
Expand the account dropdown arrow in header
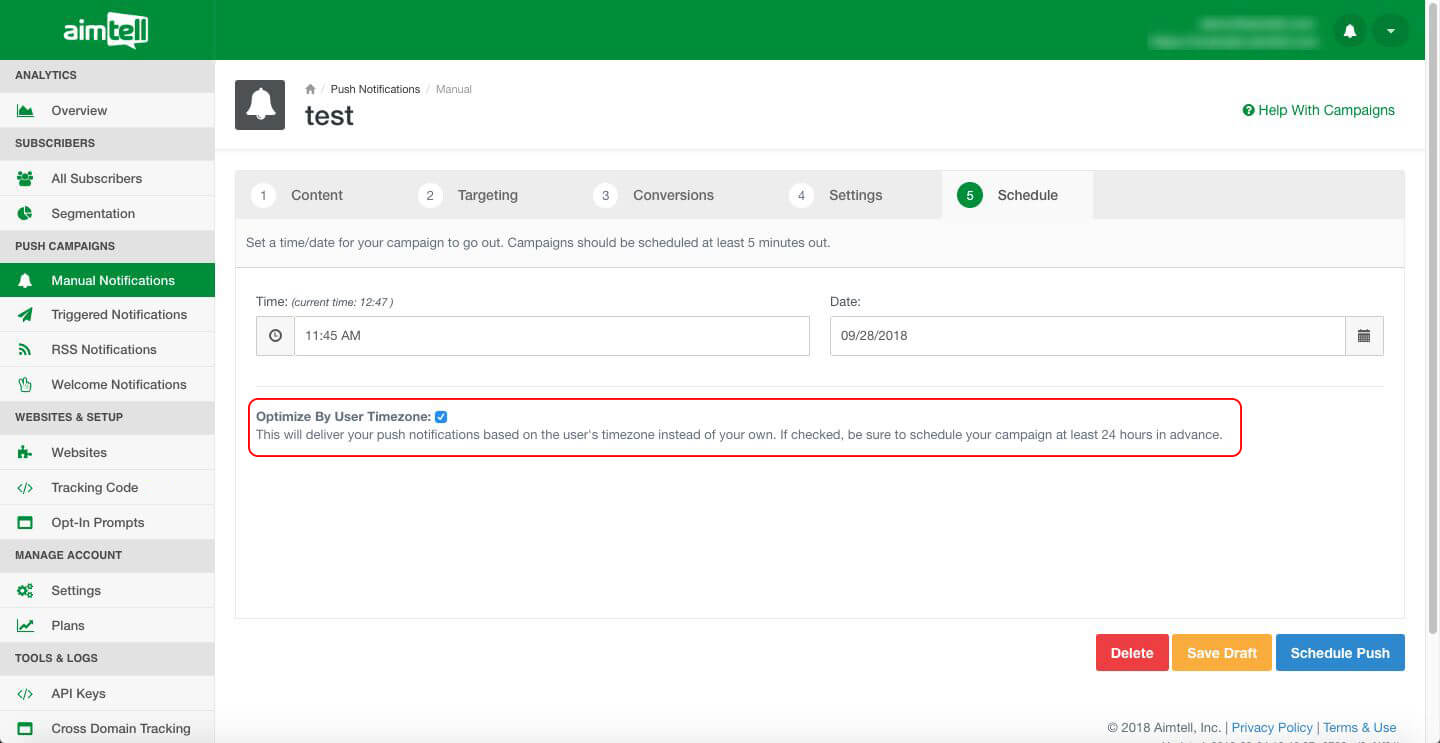(1390, 31)
